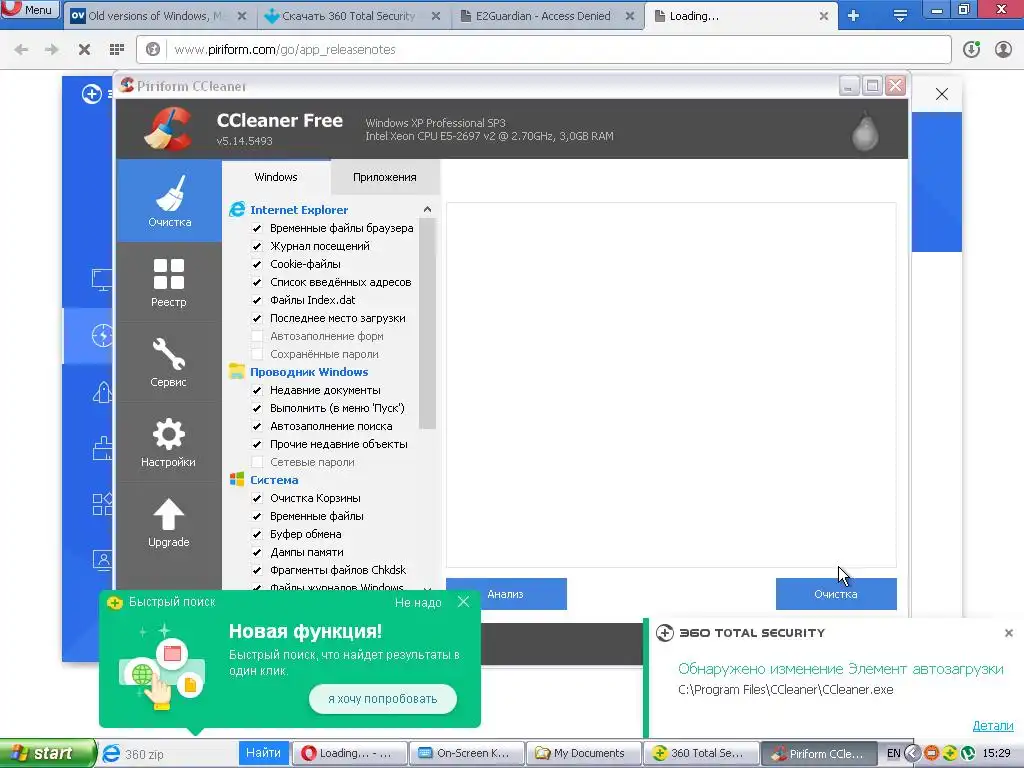This screenshot has width=1024, height=768.
Task: Click the CCleaner logo in the header
Action: pyautogui.click(x=168, y=129)
